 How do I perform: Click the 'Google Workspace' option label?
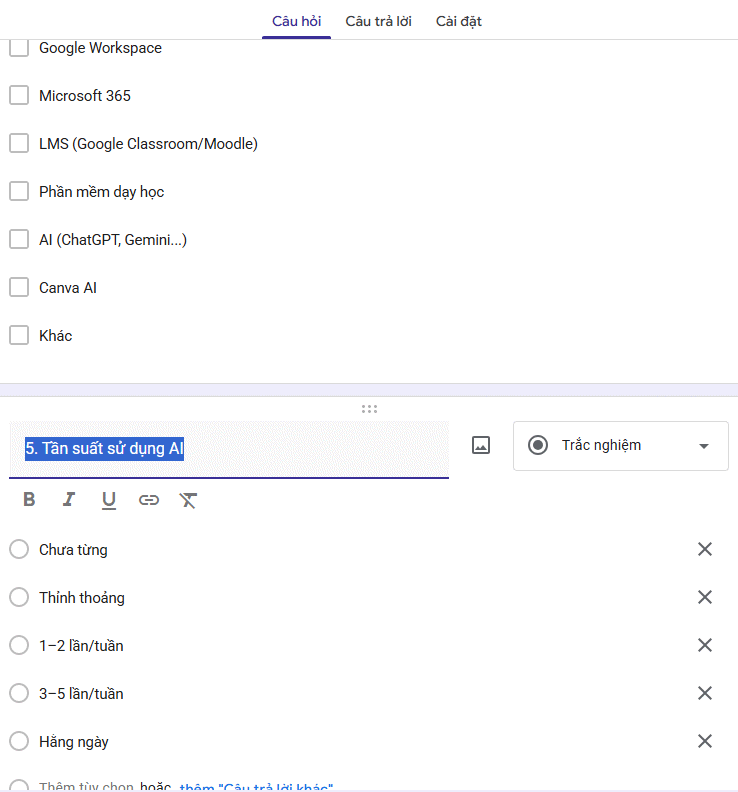[x=101, y=48]
